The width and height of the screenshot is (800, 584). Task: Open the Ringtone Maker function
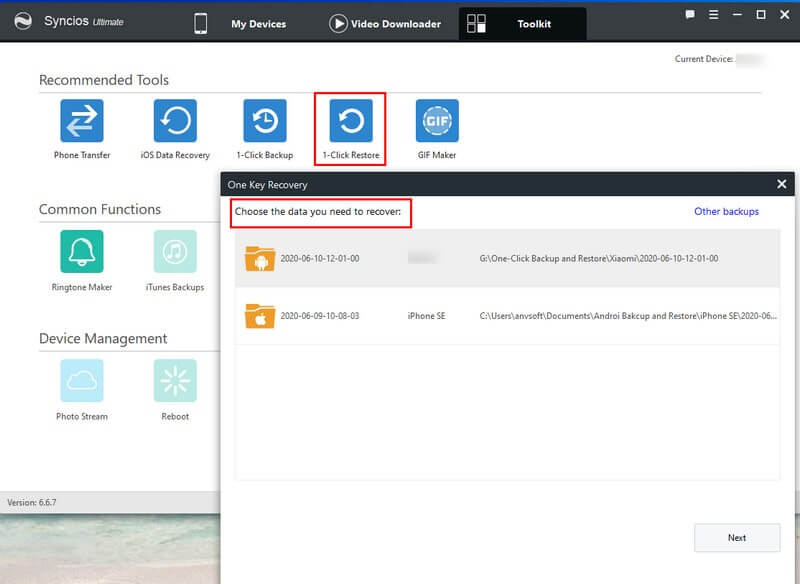tap(82, 251)
